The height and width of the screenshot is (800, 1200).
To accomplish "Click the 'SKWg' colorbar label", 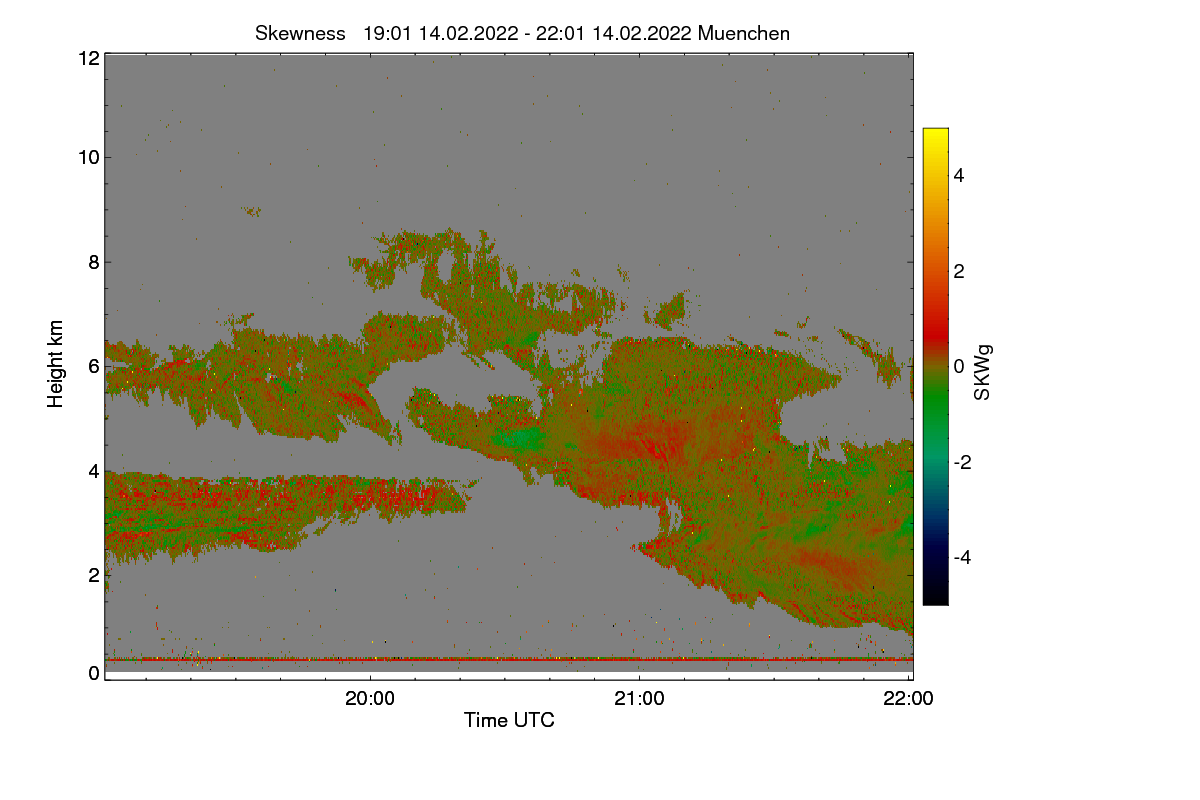I will [x=983, y=375].
